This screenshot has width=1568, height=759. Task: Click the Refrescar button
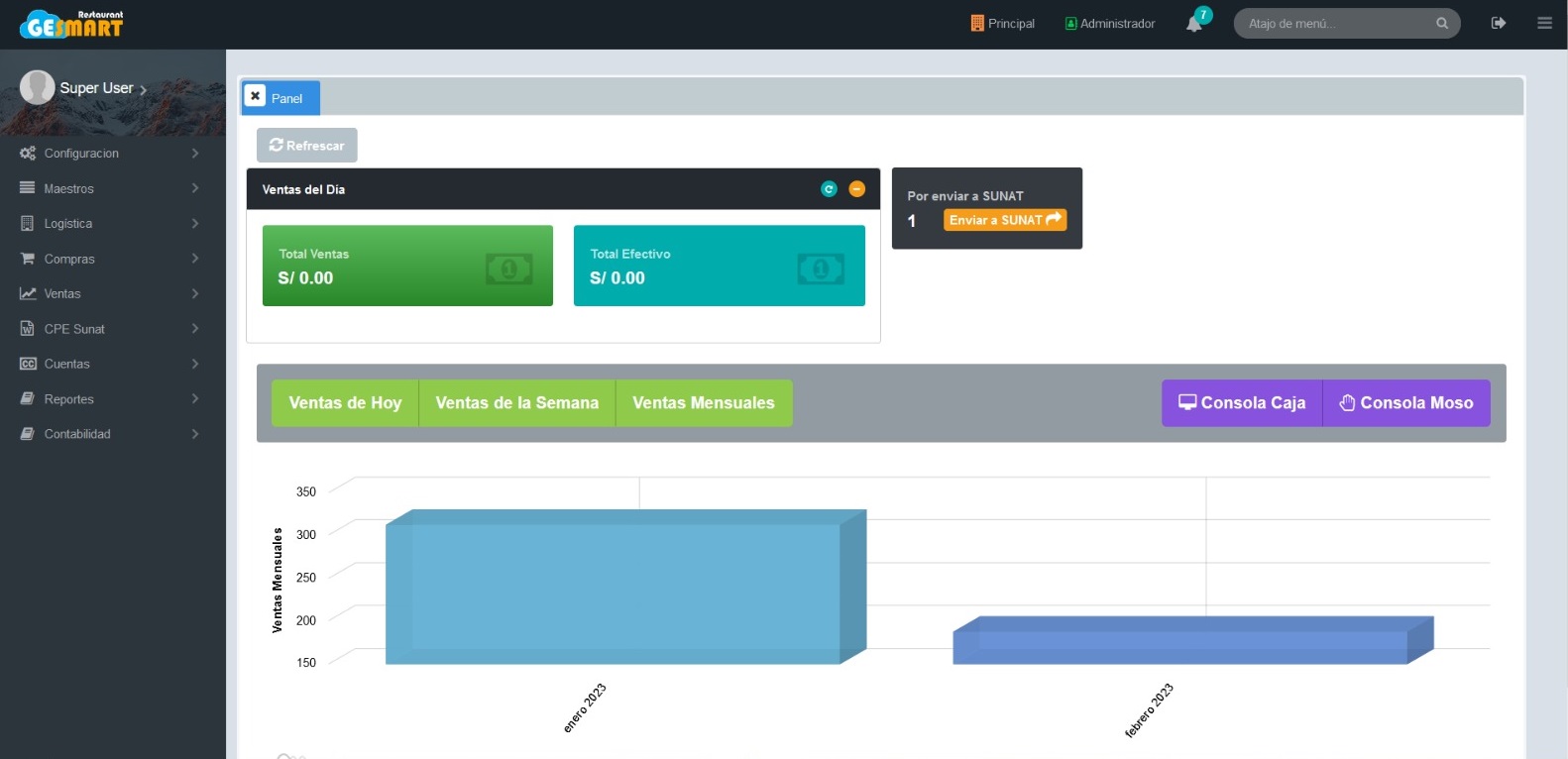[307, 146]
